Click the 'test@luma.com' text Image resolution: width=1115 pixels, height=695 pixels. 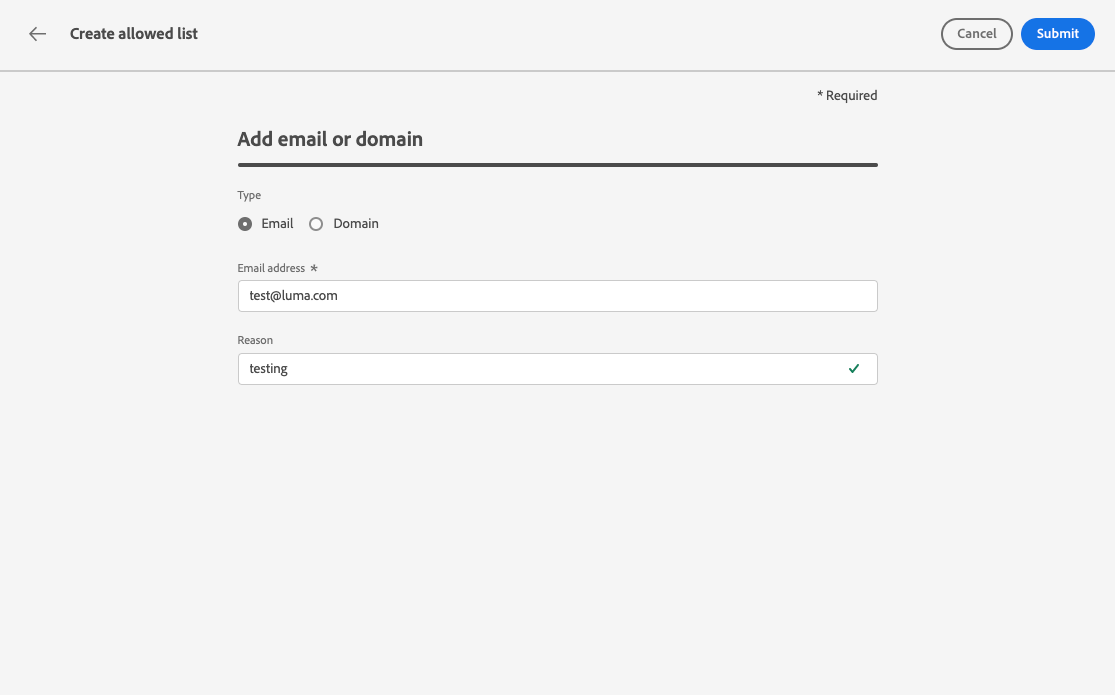pyautogui.click(x=294, y=296)
